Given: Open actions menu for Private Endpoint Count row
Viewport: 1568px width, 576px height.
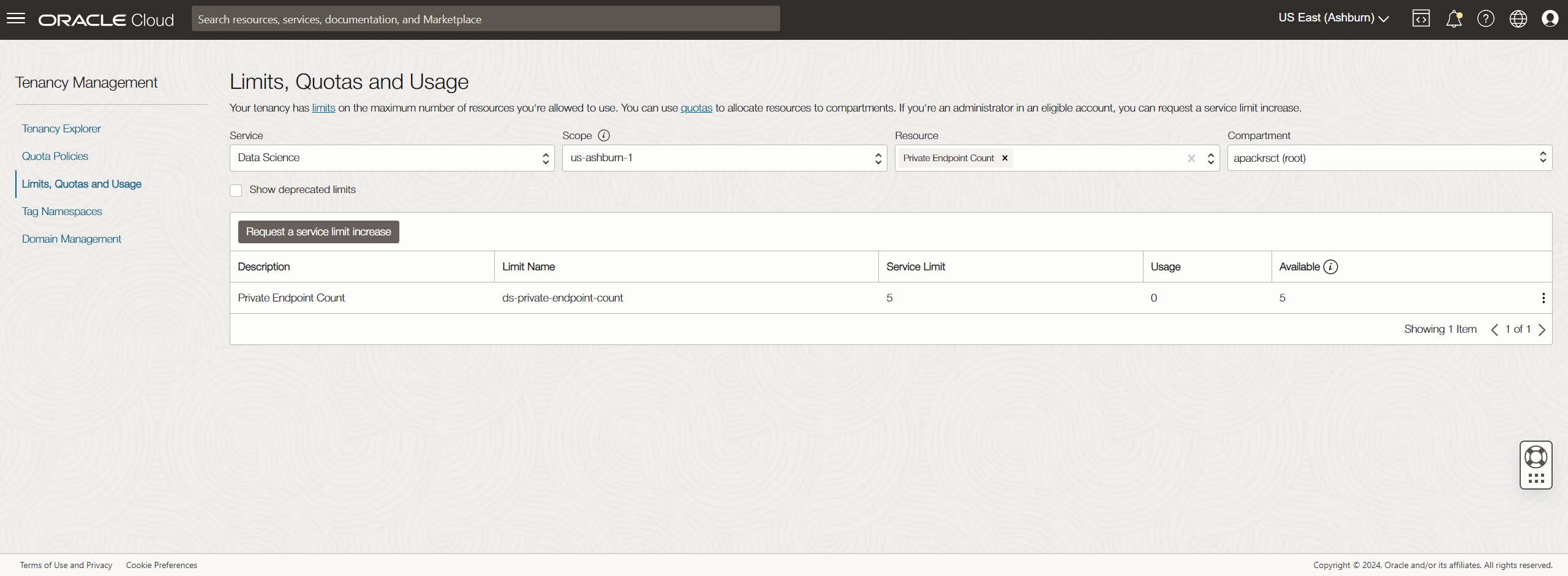Looking at the screenshot, I should [1543, 298].
